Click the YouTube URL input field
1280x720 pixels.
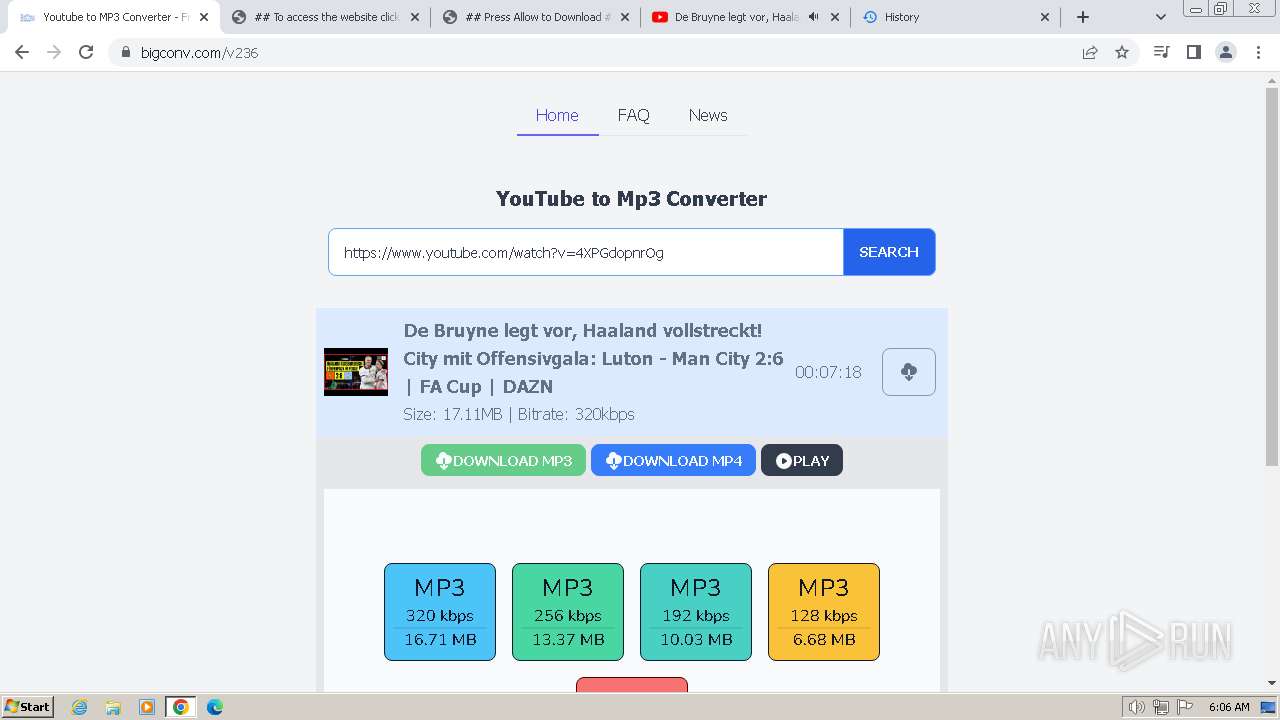click(x=586, y=252)
